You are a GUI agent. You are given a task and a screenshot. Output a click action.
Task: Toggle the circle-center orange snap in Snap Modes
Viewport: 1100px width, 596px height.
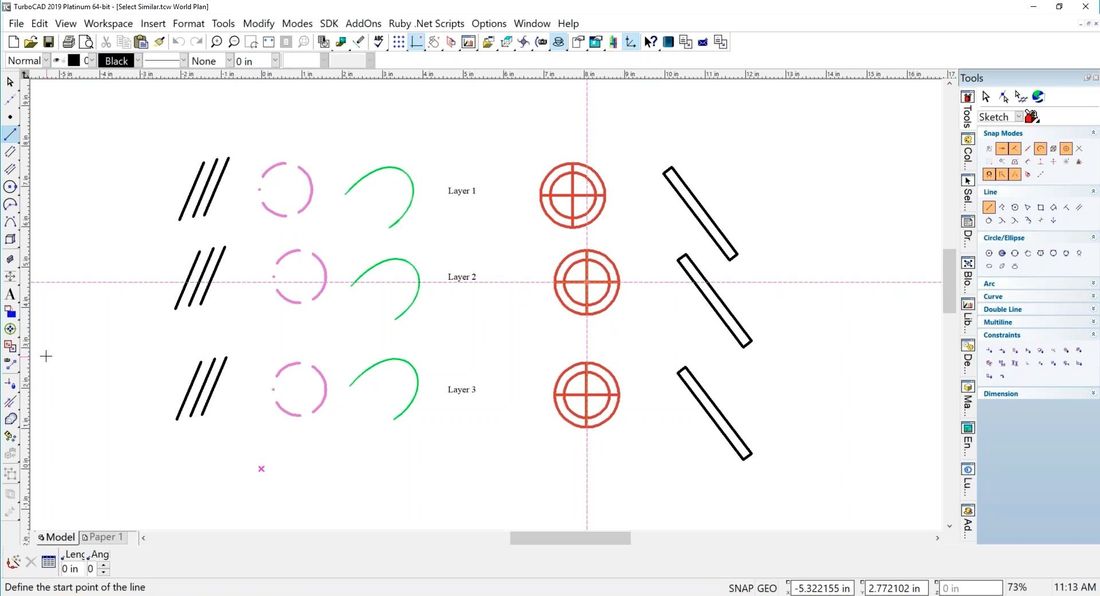(x=1066, y=149)
